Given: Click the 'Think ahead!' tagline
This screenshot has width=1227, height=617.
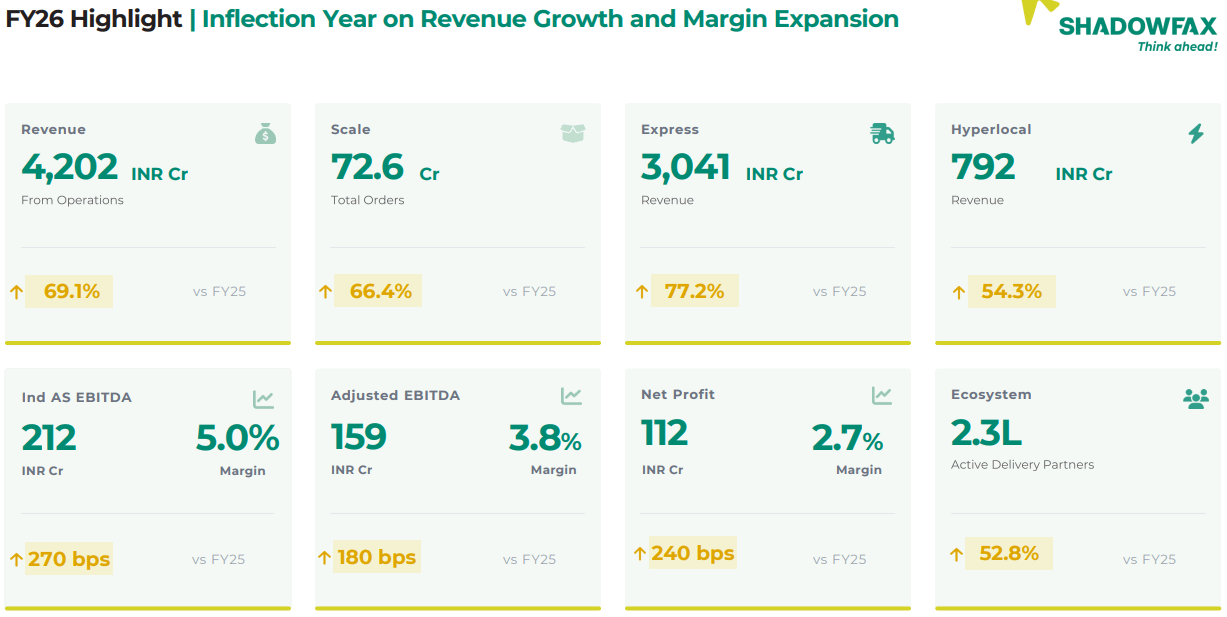Looking at the screenshot, I should tap(1178, 47).
